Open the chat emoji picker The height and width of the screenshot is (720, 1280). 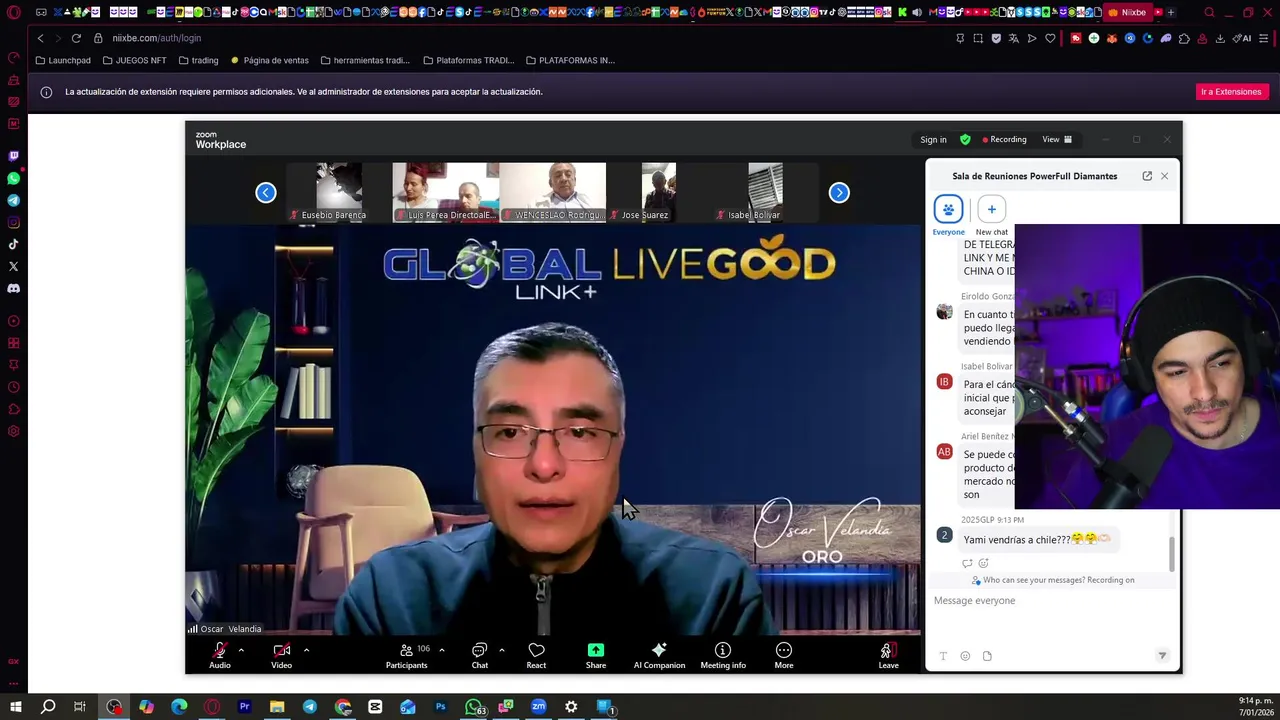[965, 656]
